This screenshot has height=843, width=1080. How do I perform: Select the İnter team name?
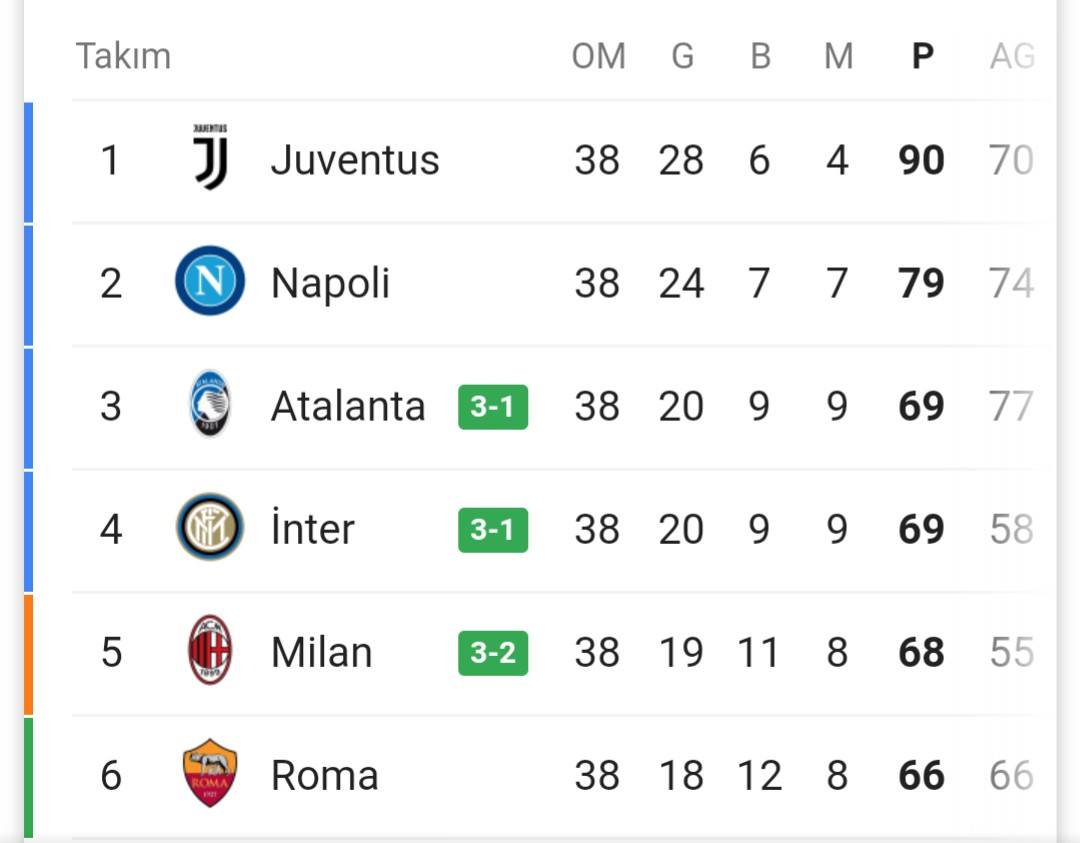click(313, 529)
